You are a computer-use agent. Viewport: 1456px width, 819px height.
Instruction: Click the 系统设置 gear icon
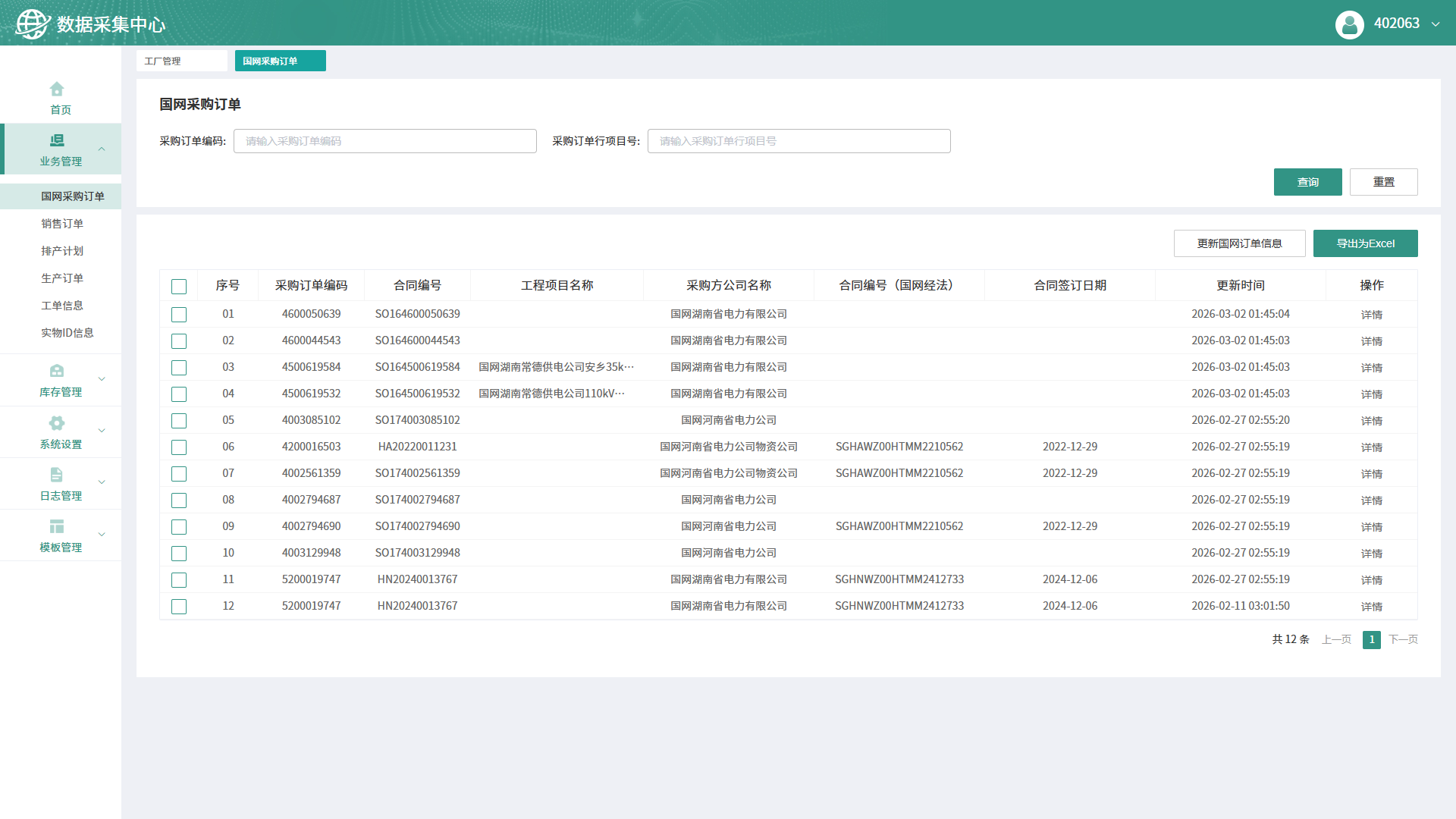point(57,424)
